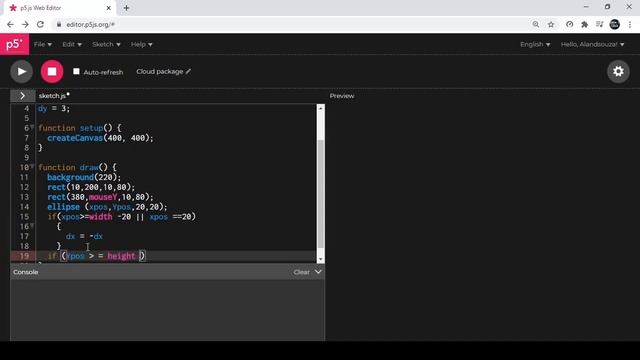640x360 pixels.
Task: Click the background(220) code line
Action: [x=84, y=177]
